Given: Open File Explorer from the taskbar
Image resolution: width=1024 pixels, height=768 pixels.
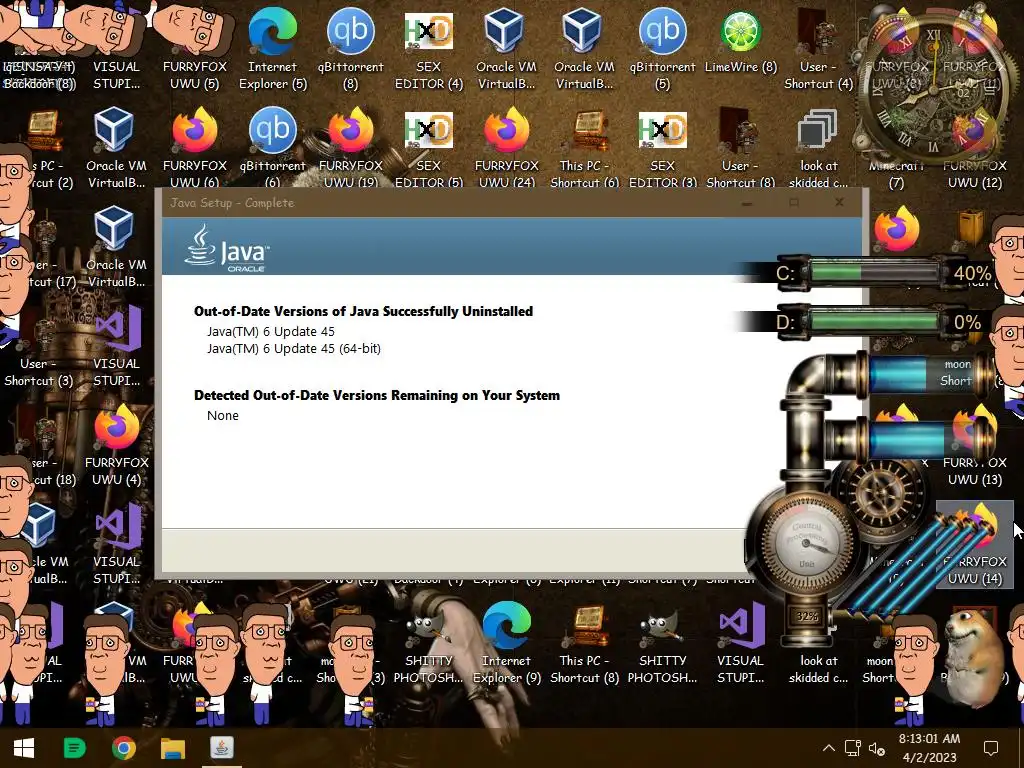Looking at the screenshot, I should click(173, 748).
